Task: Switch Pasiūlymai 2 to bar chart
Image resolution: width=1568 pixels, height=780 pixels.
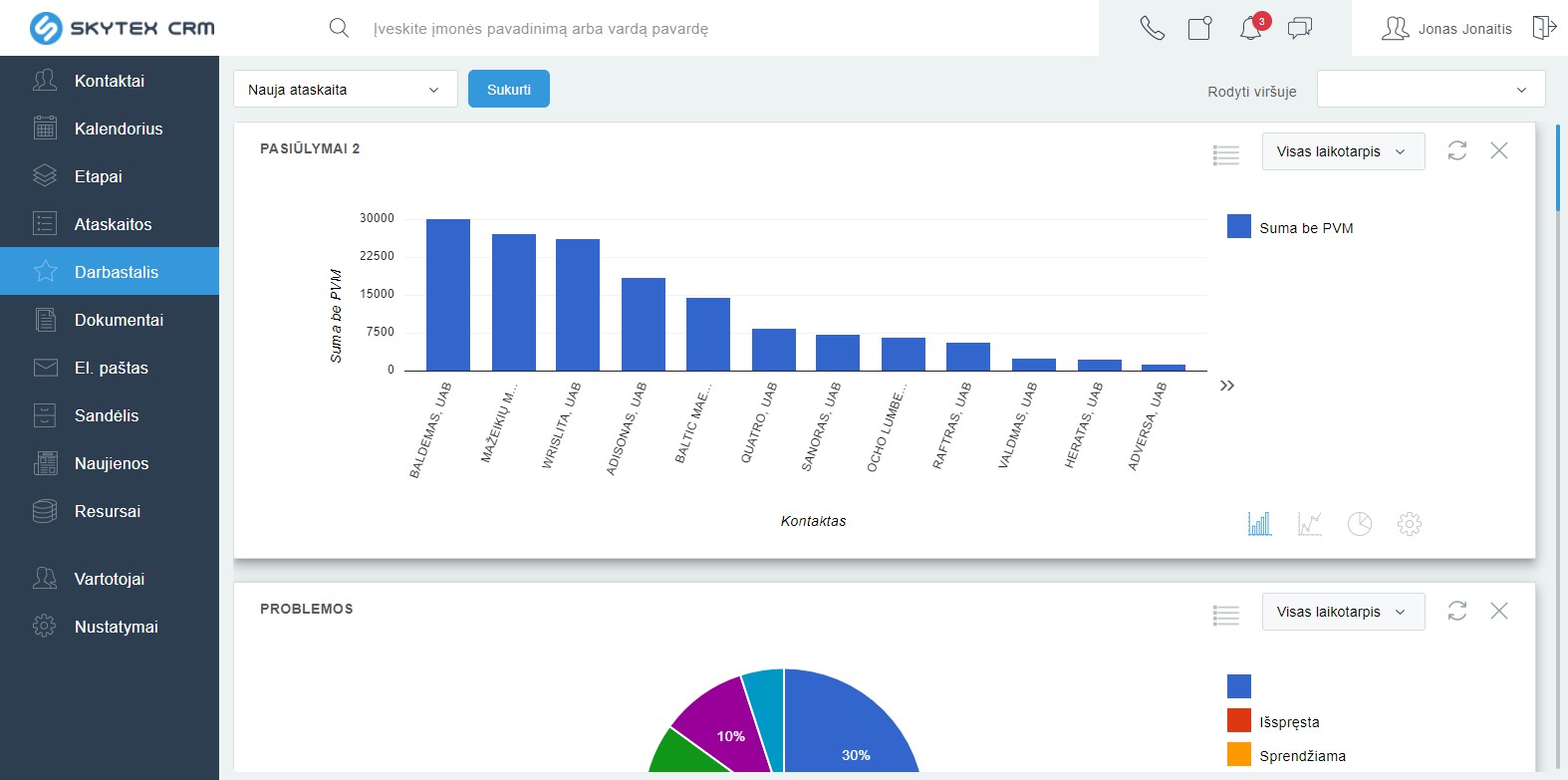Action: point(1260,523)
